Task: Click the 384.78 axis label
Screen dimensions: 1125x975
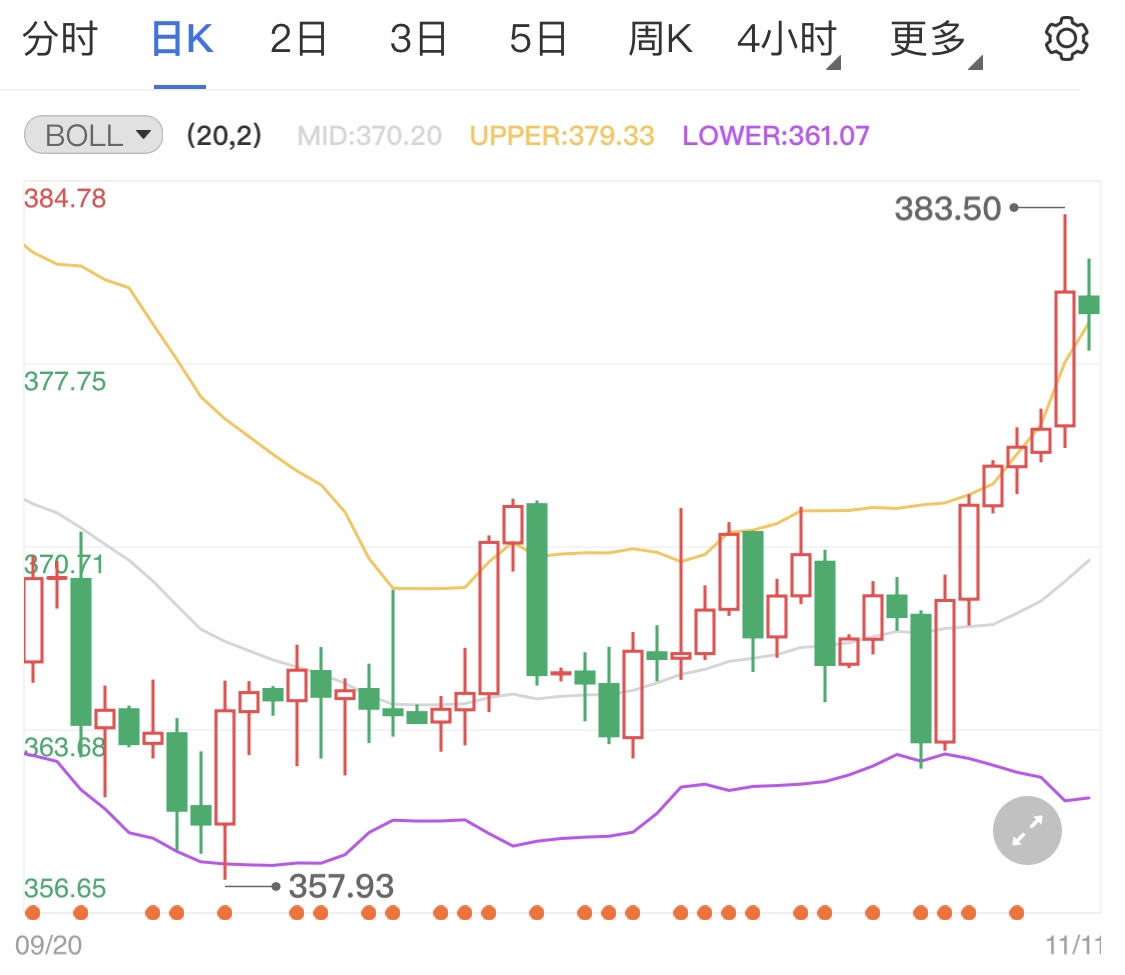Action: pos(65,198)
